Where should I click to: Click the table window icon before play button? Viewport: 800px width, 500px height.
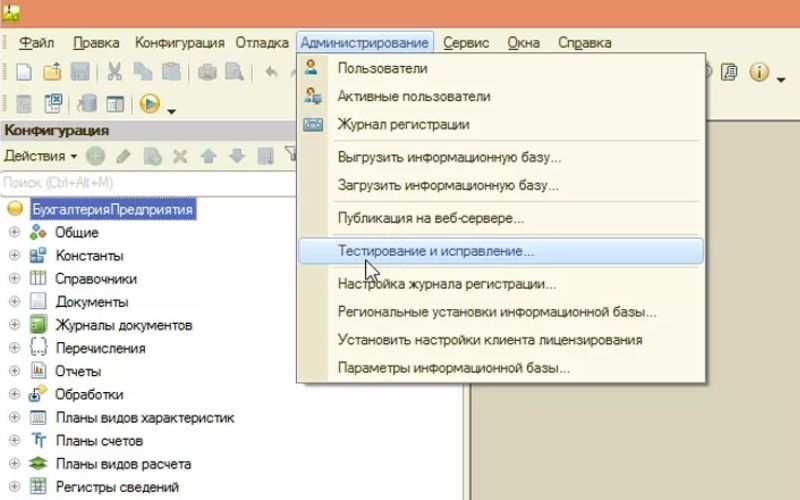point(115,104)
